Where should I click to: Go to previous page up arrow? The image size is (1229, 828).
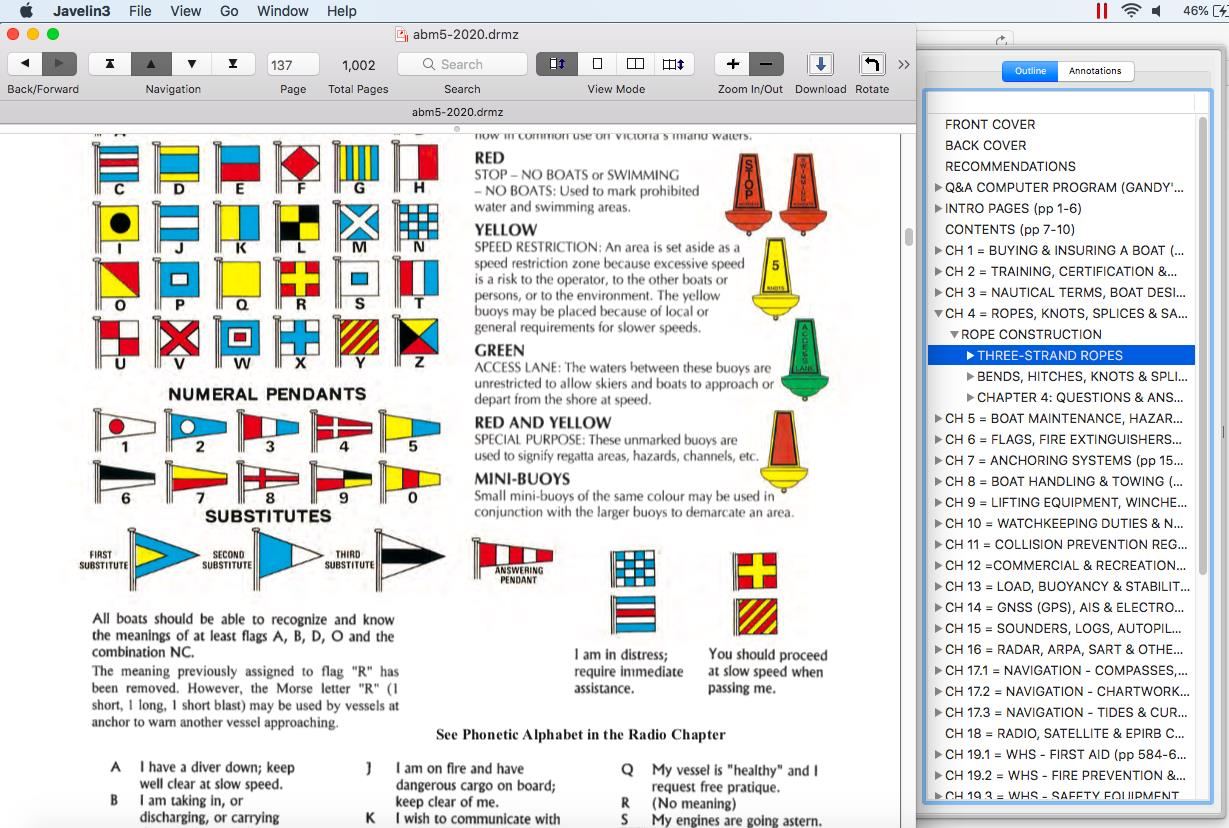(150, 64)
